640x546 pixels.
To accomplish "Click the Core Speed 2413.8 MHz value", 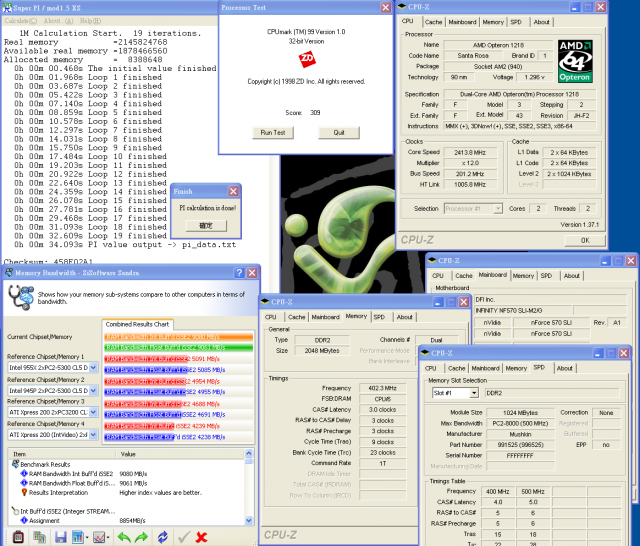I will point(470,152).
